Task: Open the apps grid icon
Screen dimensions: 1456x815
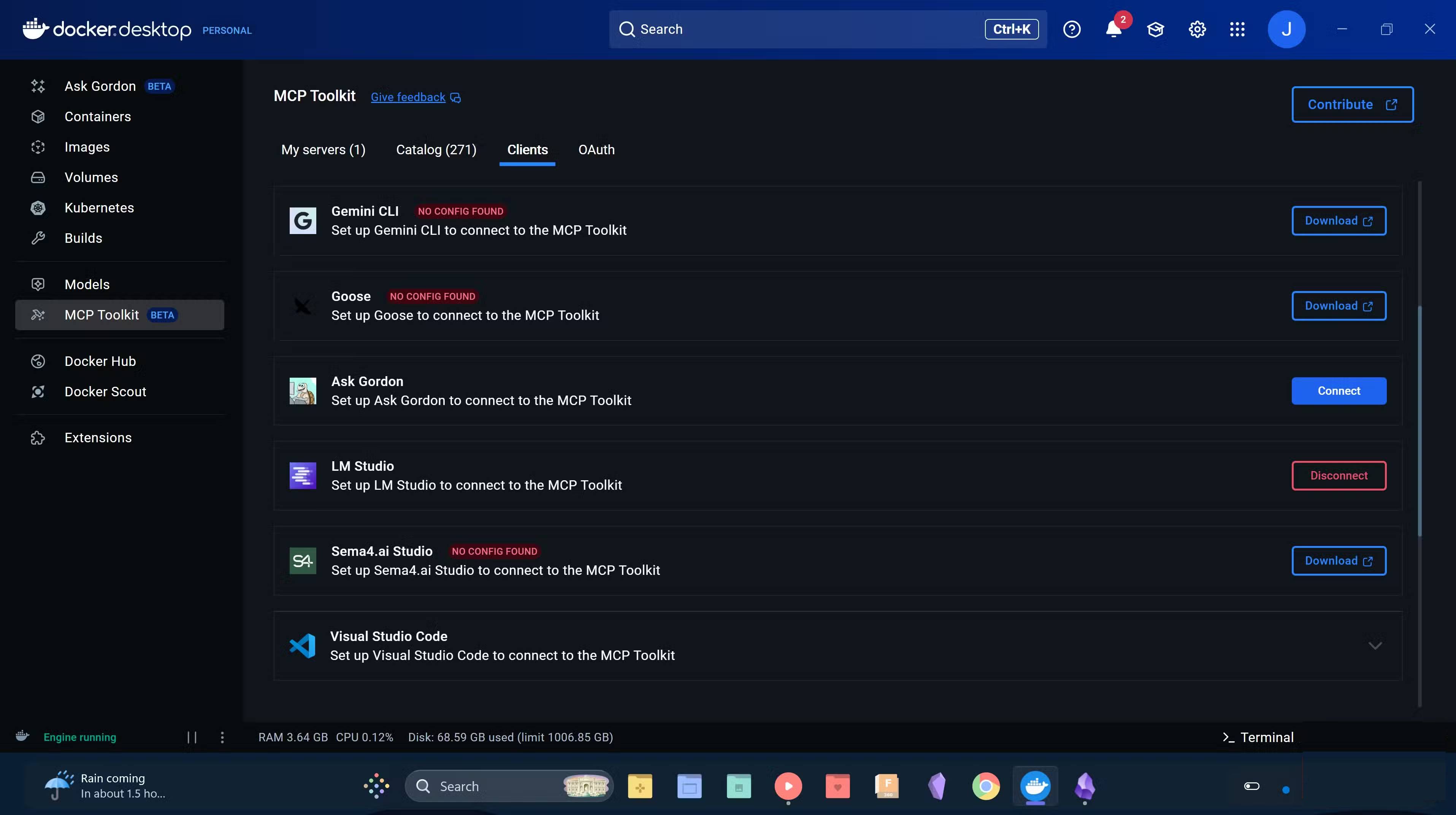Action: tap(1237, 29)
